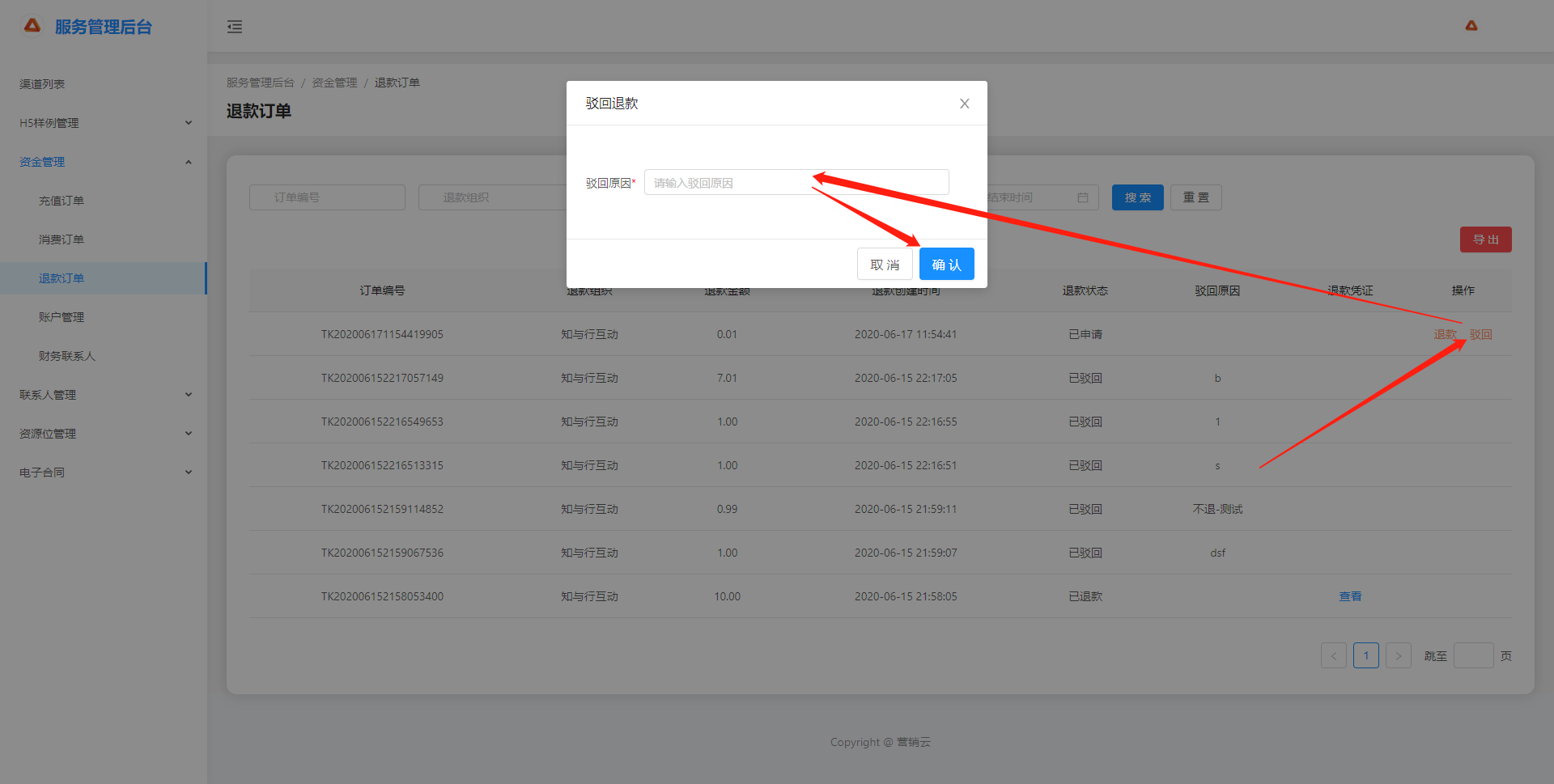
Task: Click 资金管理 breadcrumb link
Action: (x=334, y=83)
